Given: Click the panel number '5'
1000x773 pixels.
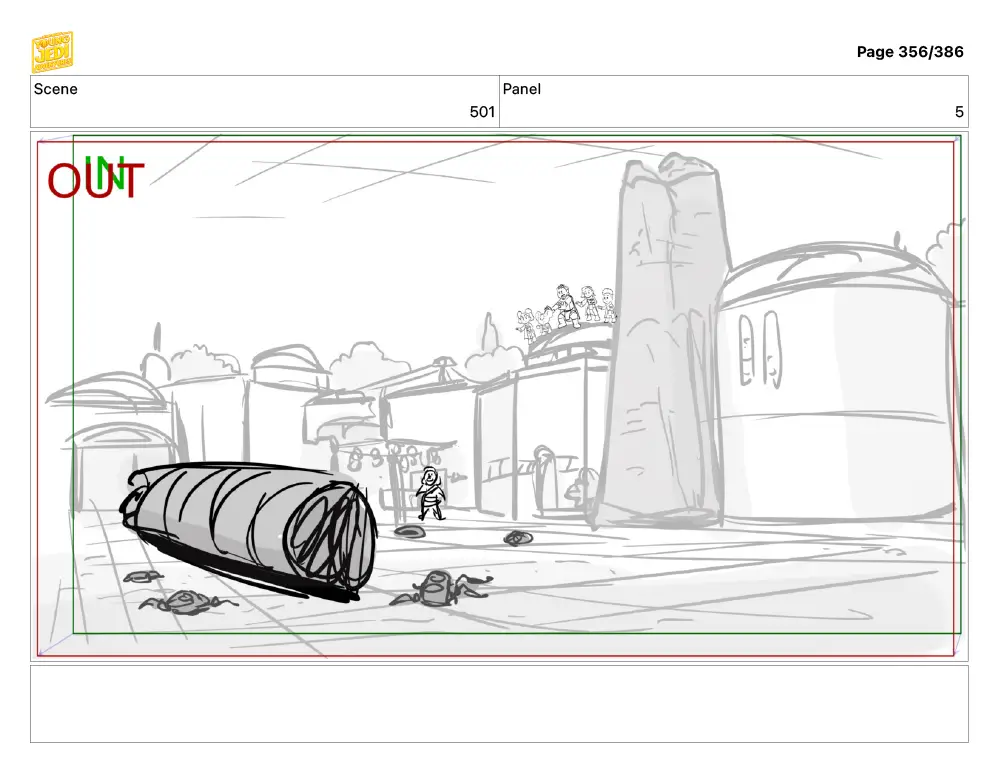Looking at the screenshot, I should click(x=959, y=112).
